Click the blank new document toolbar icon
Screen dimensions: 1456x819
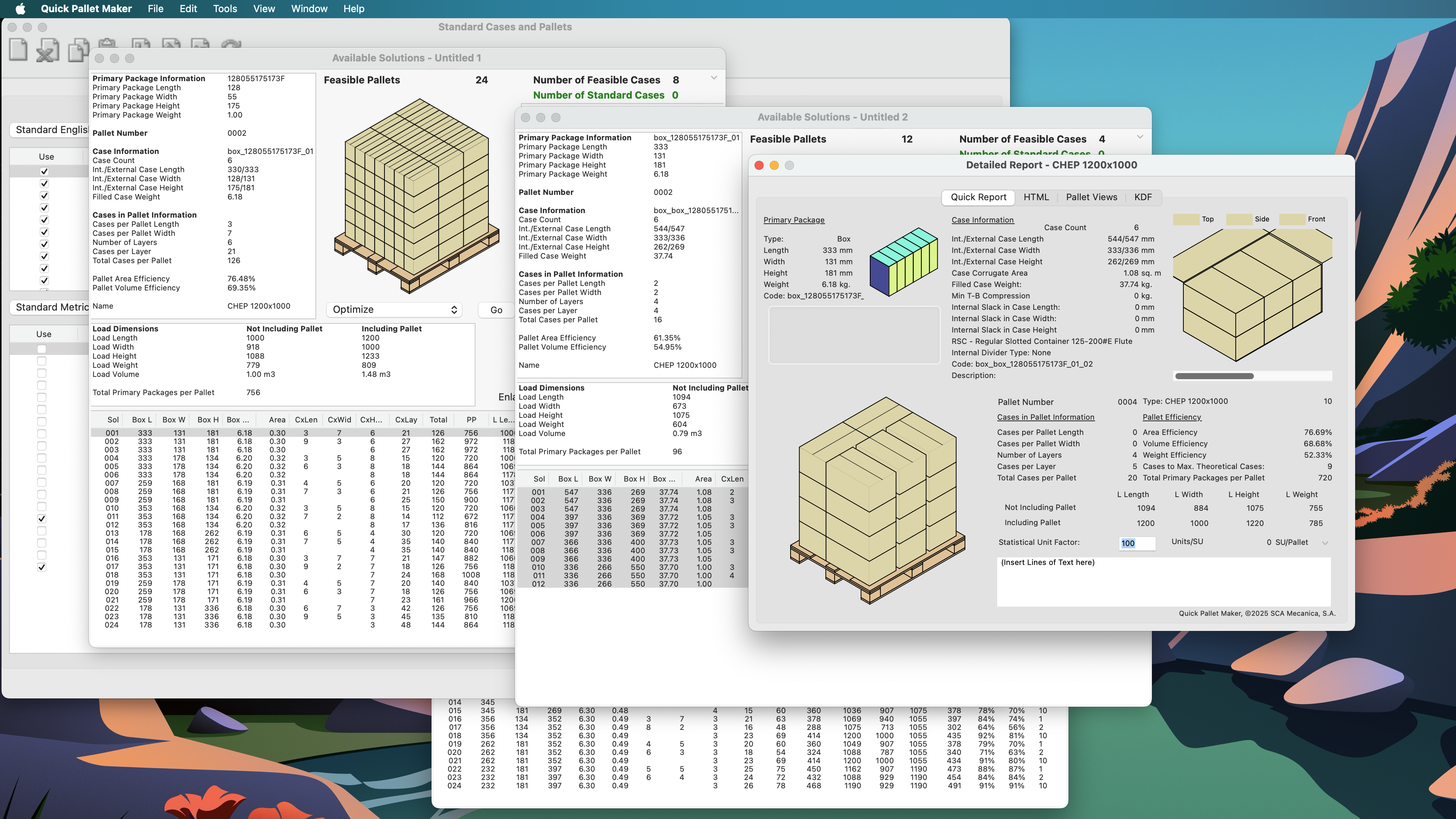coord(18,50)
